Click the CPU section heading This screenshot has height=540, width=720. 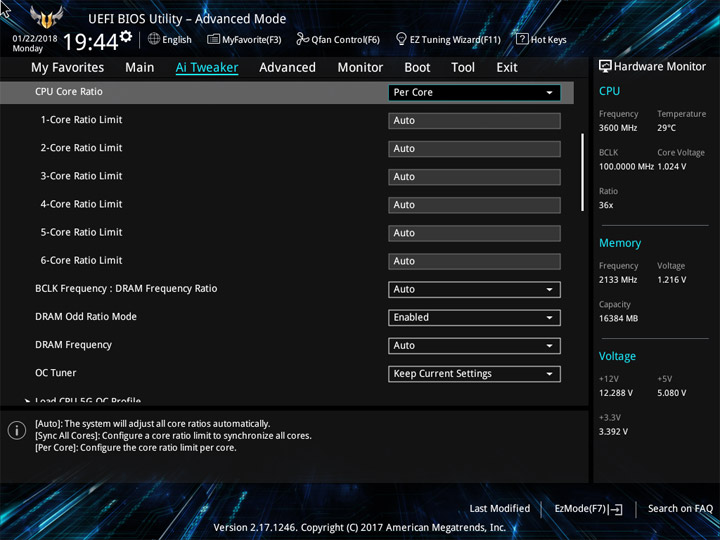(609, 91)
